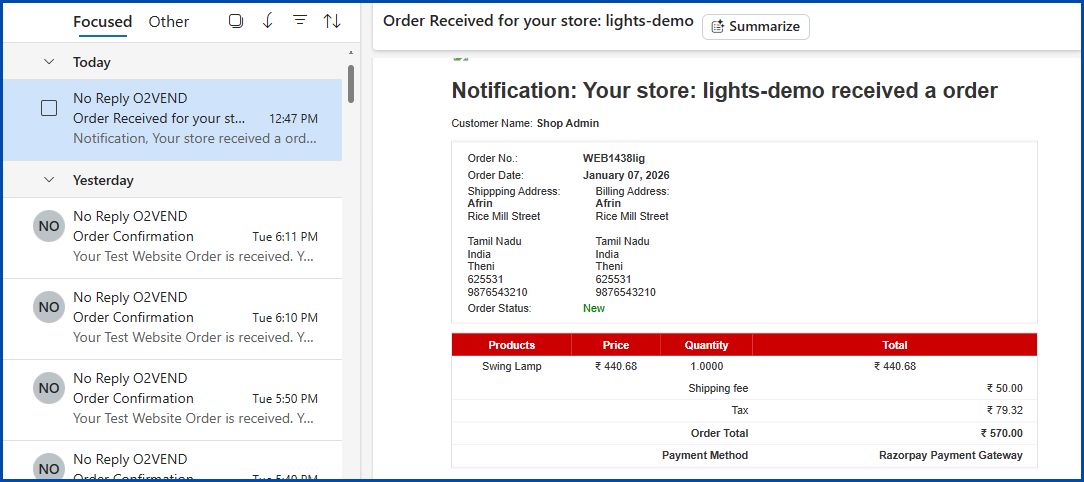Click the order total ₹ 570.00

click(1002, 434)
